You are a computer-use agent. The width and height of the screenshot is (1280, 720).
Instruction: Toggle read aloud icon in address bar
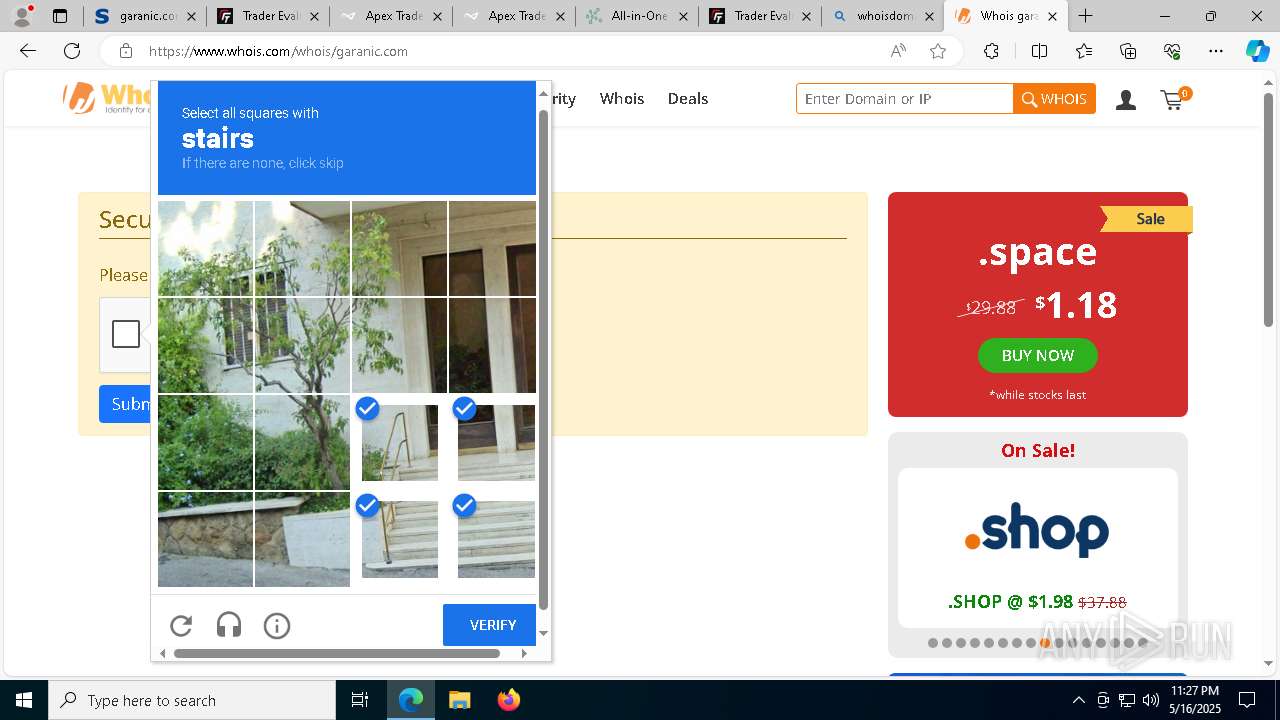[x=898, y=51]
